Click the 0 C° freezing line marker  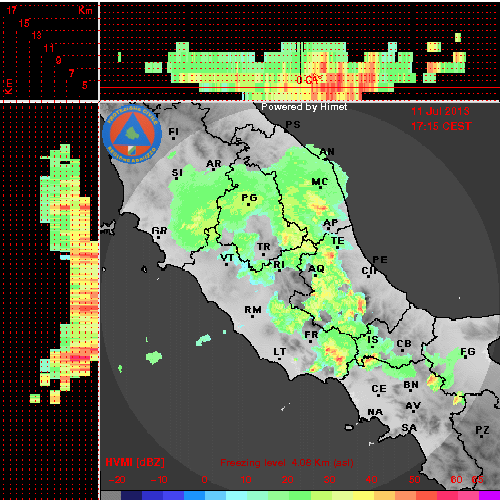tap(309, 80)
